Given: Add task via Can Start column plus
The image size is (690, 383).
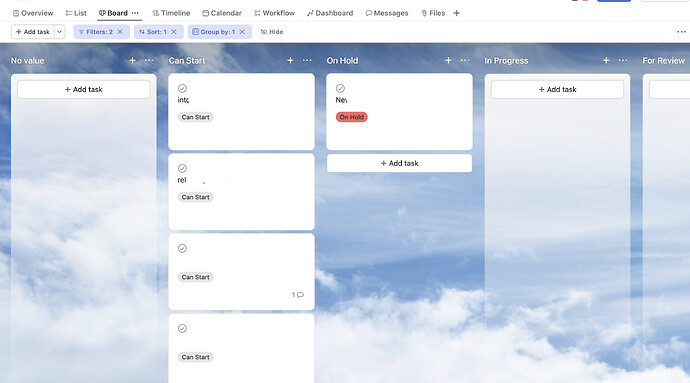Looking at the screenshot, I should [x=290, y=60].
